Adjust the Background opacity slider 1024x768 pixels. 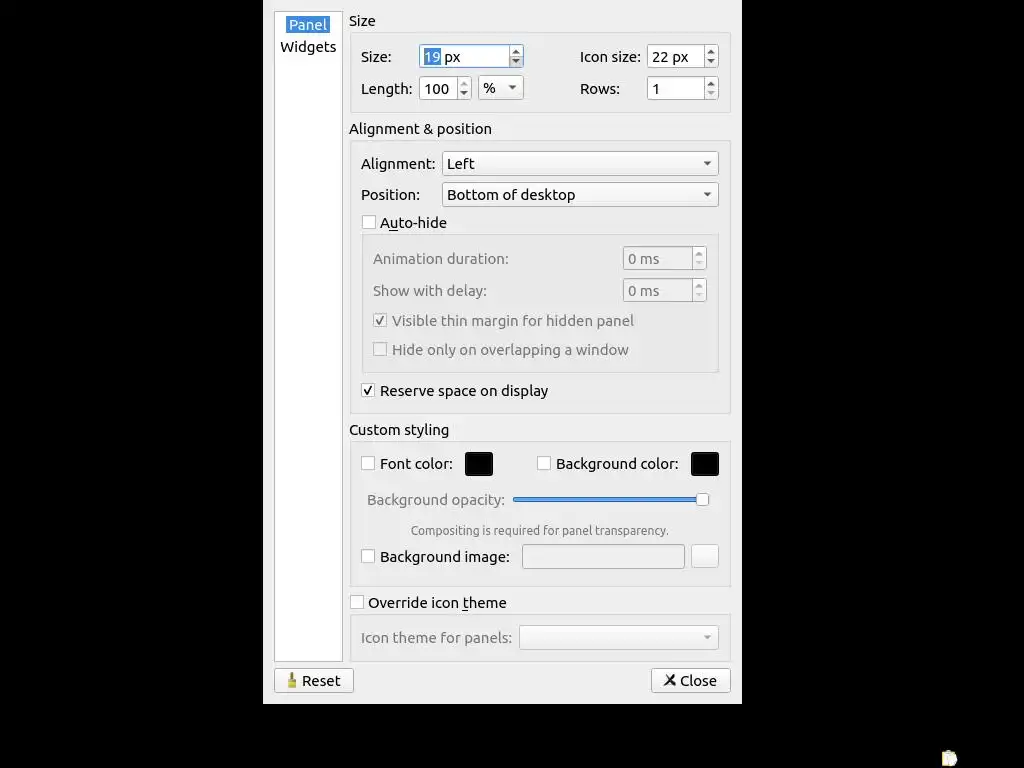[611, 500]
